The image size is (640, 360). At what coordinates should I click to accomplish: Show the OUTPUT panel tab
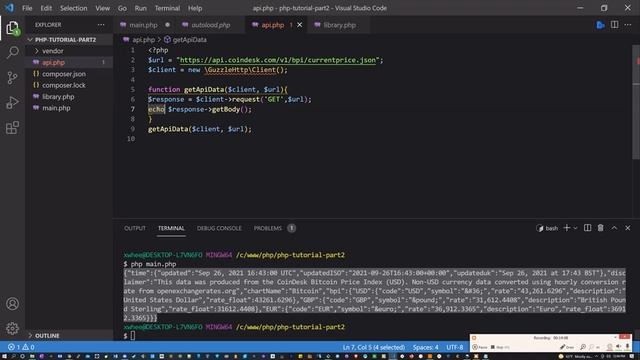tap(135, 228)
